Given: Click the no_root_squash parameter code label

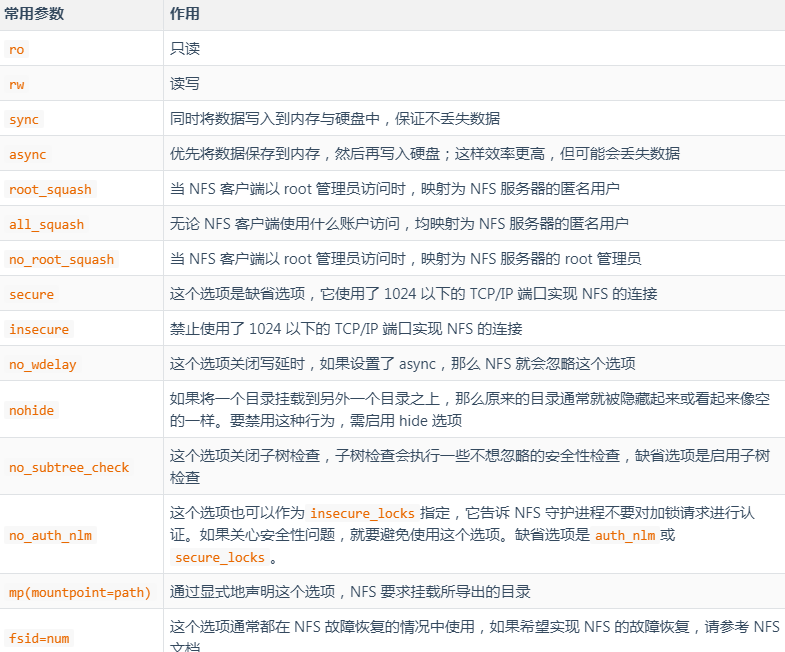Looking at the screenshot, I should (x=62, y=259).
